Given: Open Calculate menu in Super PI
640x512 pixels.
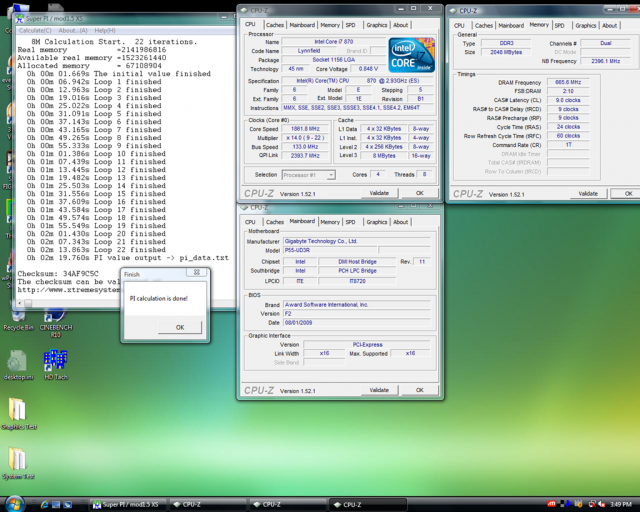Looking at the screenshot, I should [x=35, y=31].
